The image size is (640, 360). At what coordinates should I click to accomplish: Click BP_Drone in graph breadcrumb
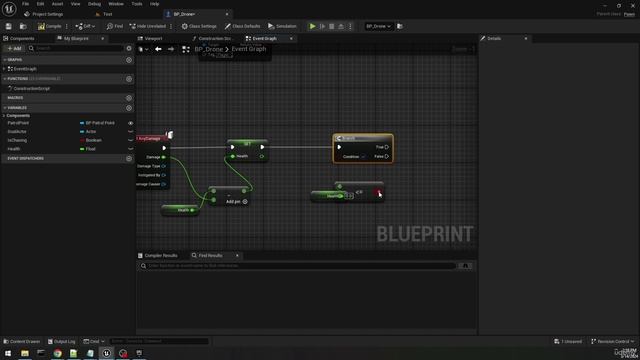tap(209, 49)
